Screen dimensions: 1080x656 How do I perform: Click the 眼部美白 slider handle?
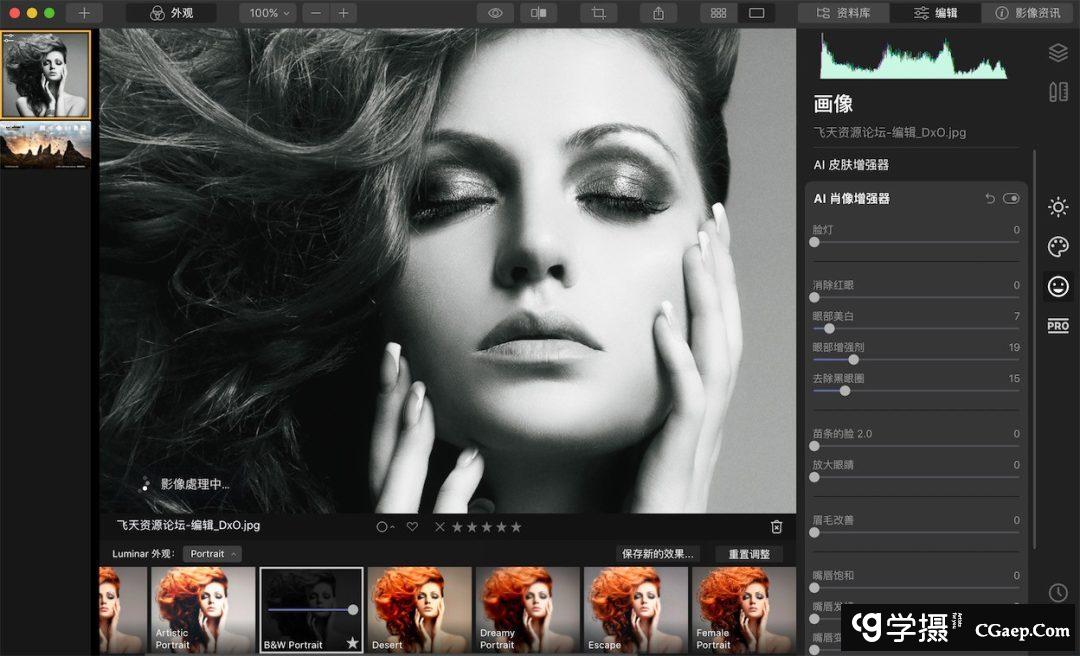829,328
